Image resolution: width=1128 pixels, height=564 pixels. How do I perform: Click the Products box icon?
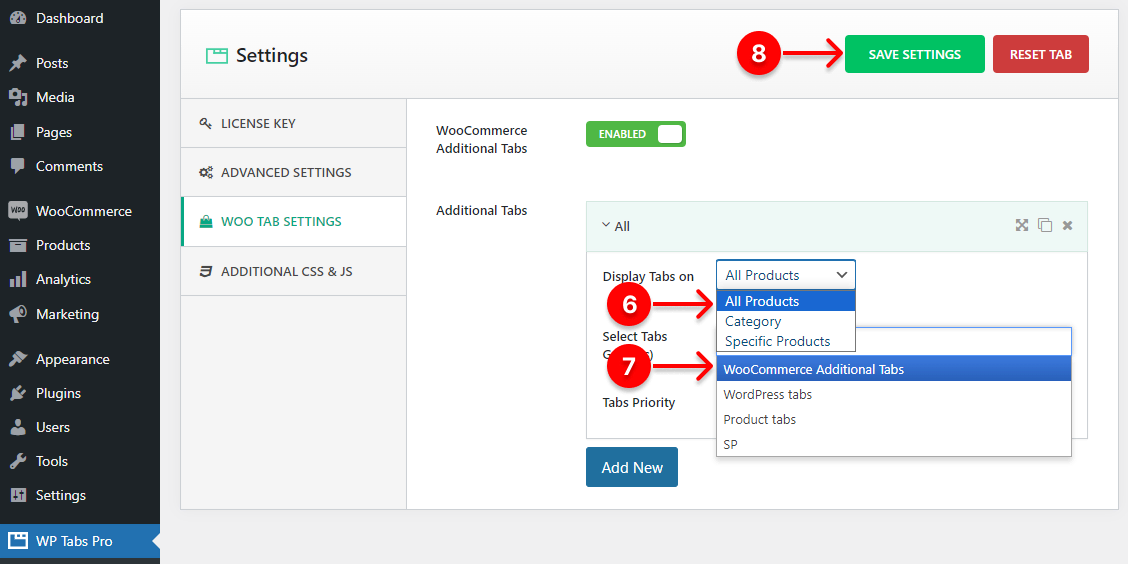click(x=18, y=245)
